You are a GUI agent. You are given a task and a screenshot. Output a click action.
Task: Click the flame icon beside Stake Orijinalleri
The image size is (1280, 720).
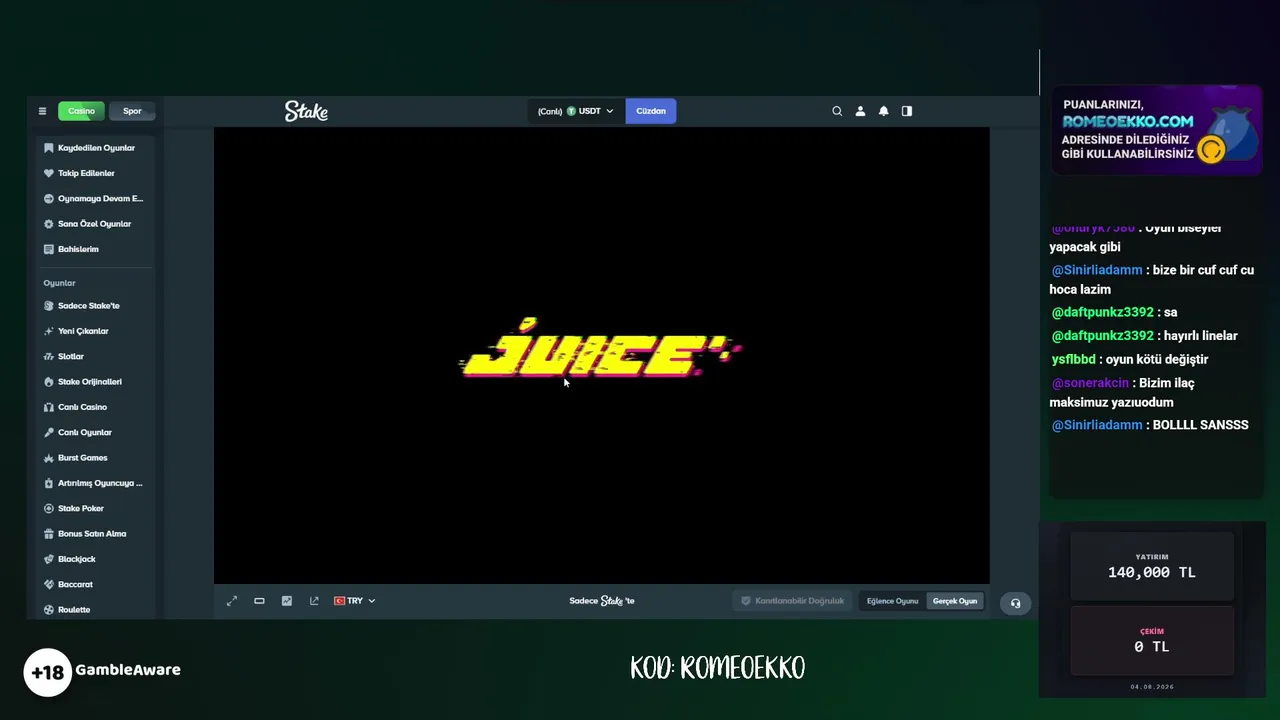[x=49, y=382]
